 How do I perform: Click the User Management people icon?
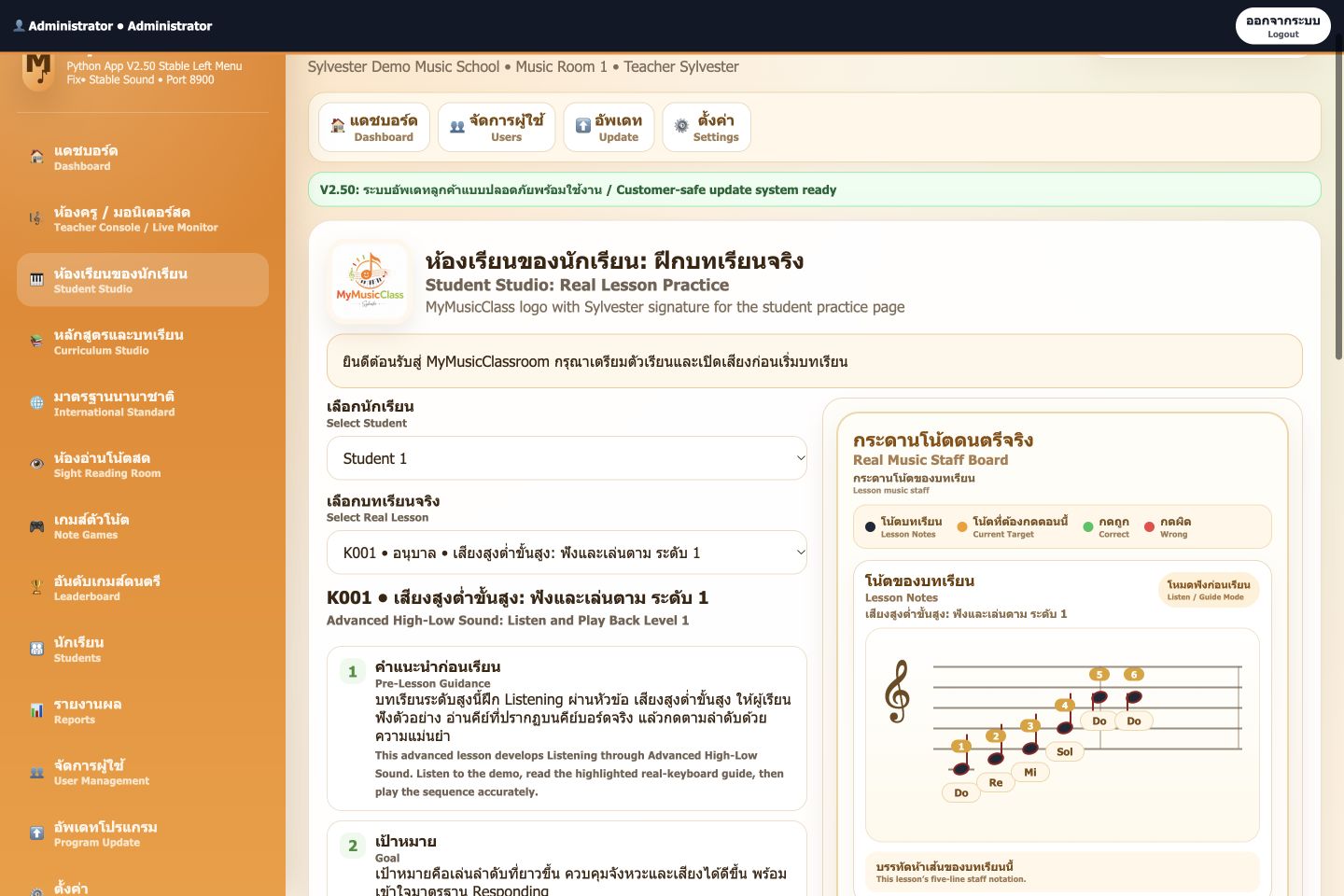pos(36,773)
